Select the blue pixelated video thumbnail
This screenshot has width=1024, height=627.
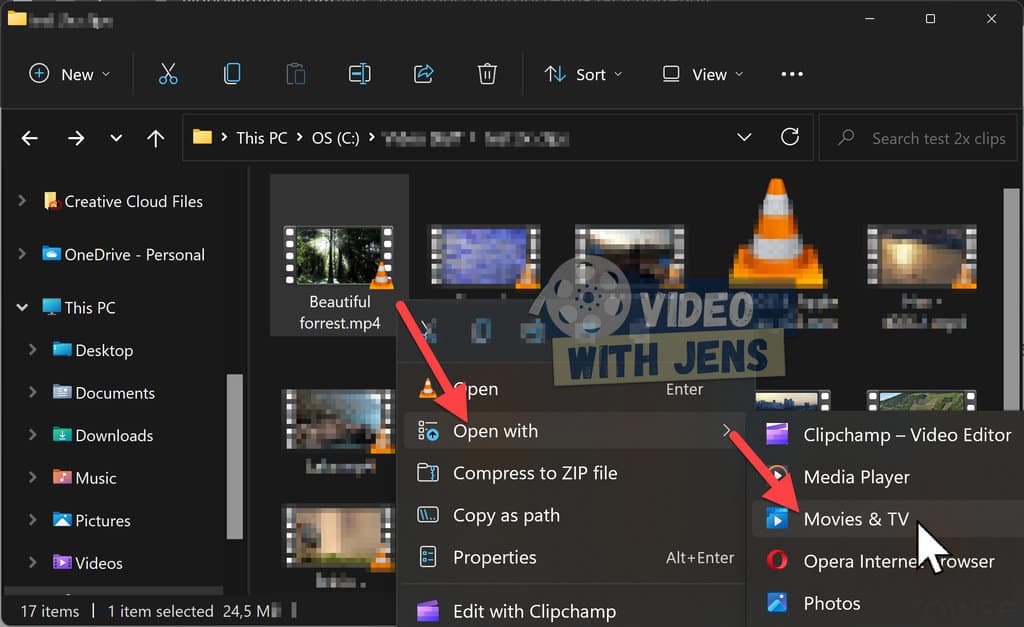485,255
